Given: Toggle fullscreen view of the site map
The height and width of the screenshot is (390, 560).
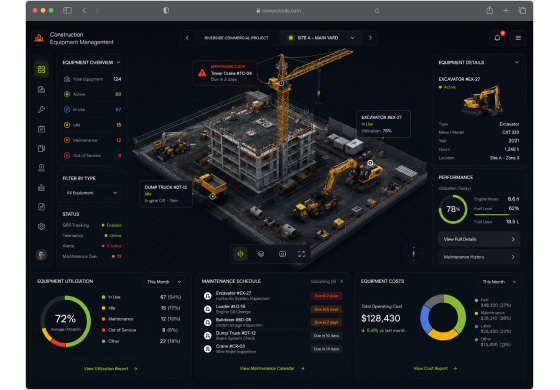Looking at the screenshot, I should [x=301, y=254].
